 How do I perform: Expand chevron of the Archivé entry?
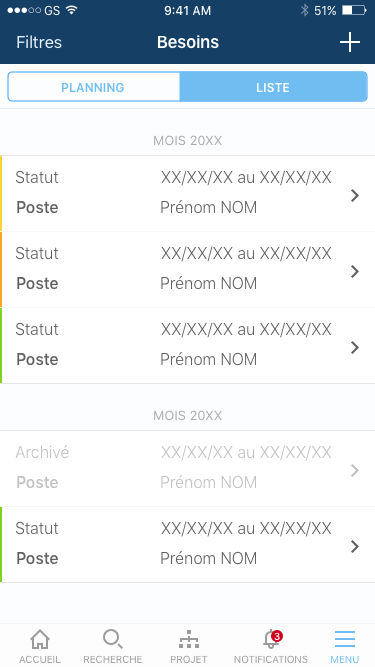(x=355, y=470)
